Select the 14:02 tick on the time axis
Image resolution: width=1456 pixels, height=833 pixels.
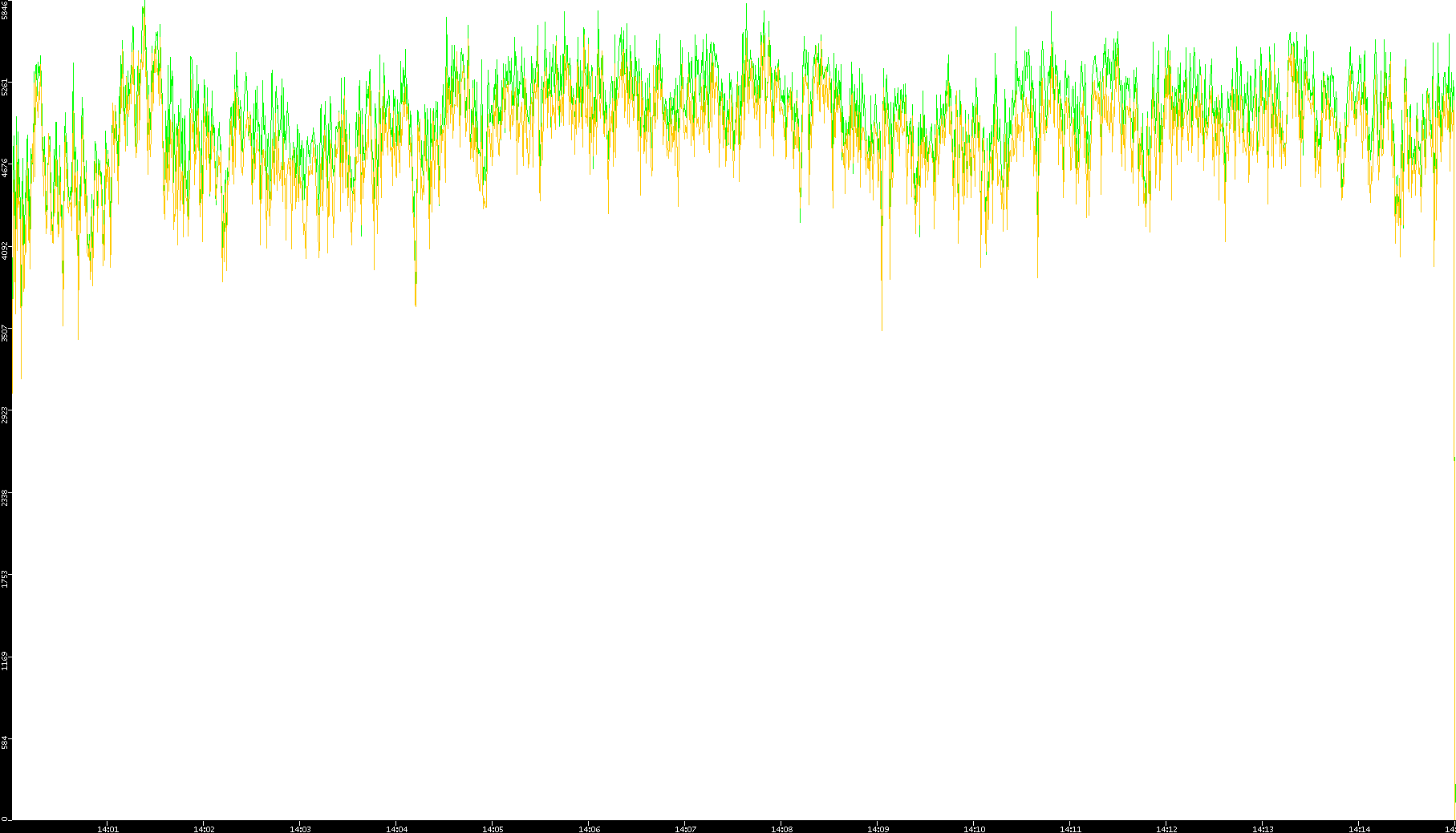pos(204,829)
